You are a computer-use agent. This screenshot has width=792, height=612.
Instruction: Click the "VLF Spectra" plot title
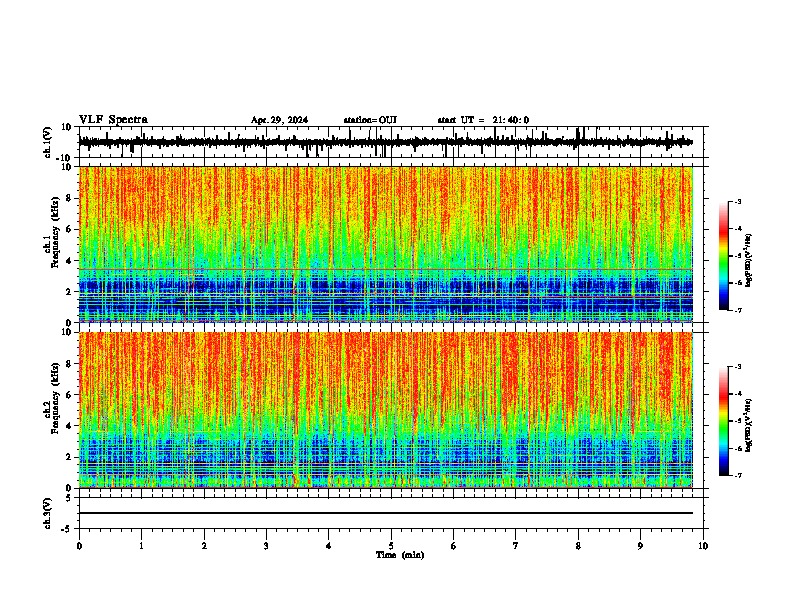(113, 120)
